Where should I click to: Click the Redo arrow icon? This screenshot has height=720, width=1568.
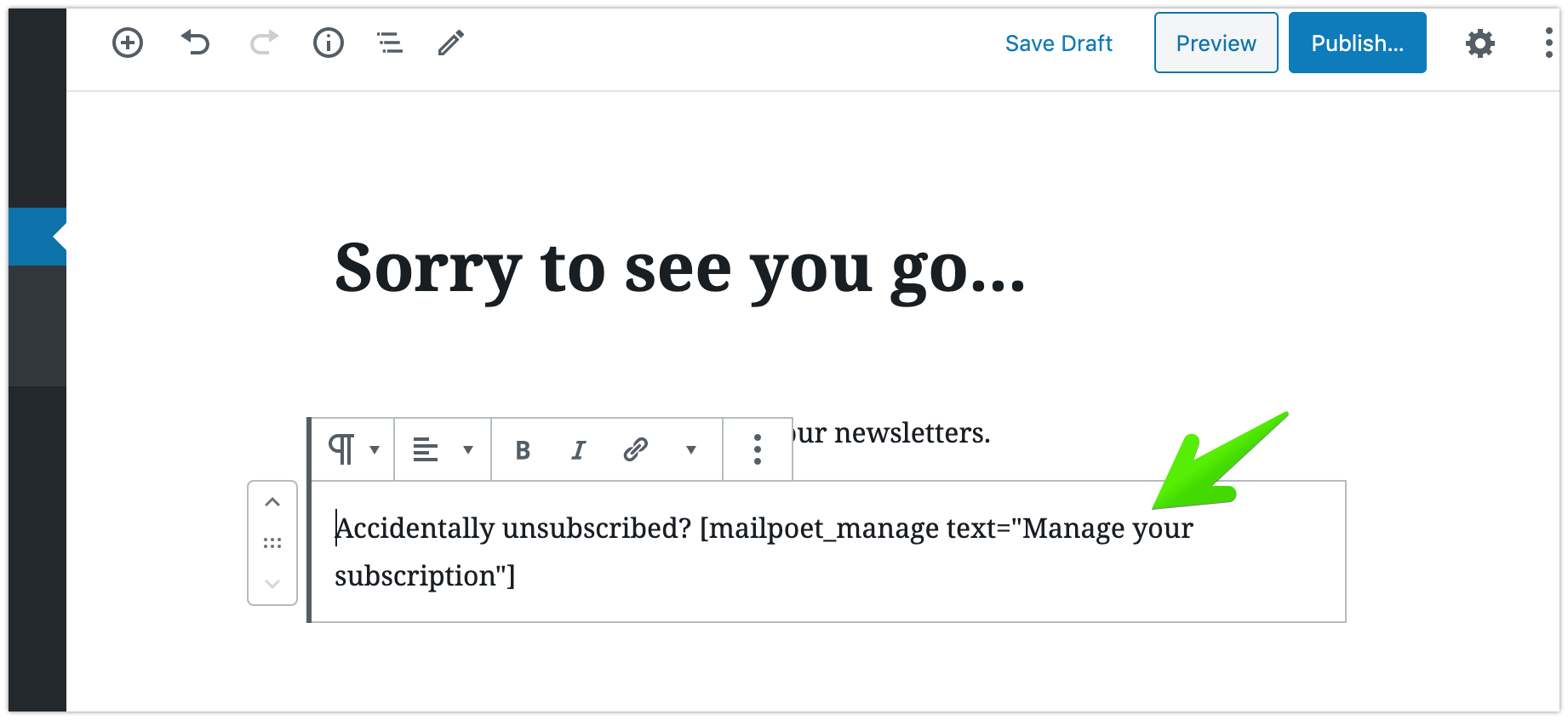tap(264, 43)
